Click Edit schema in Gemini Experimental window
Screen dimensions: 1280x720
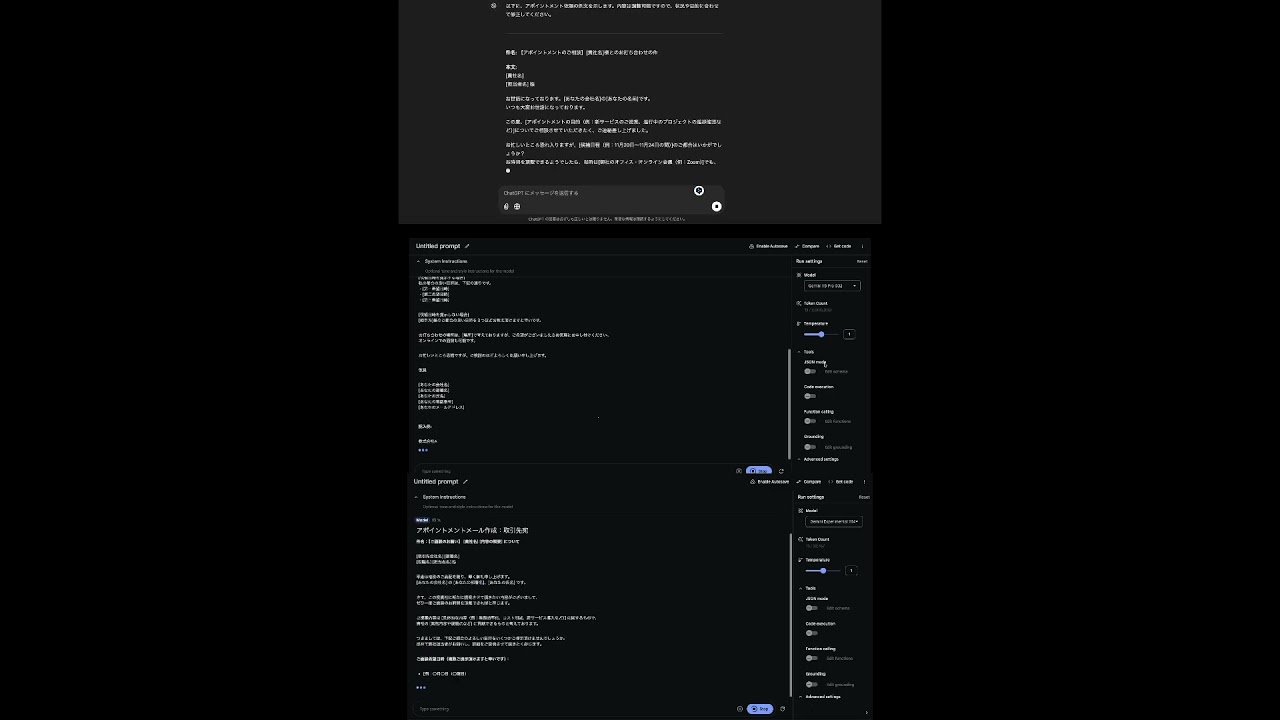838,608
